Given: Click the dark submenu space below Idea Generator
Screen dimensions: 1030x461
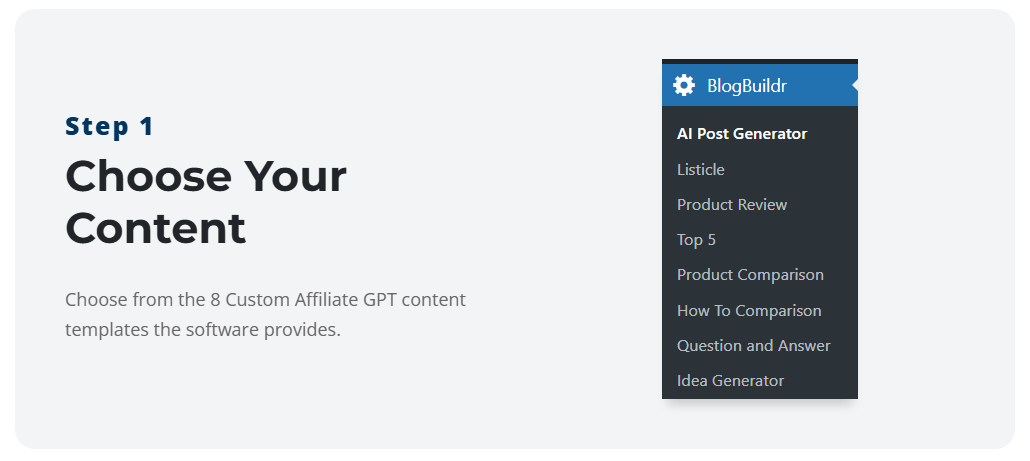Looking at the screenshot, I should pyautogui.click(x=760, y=395).
